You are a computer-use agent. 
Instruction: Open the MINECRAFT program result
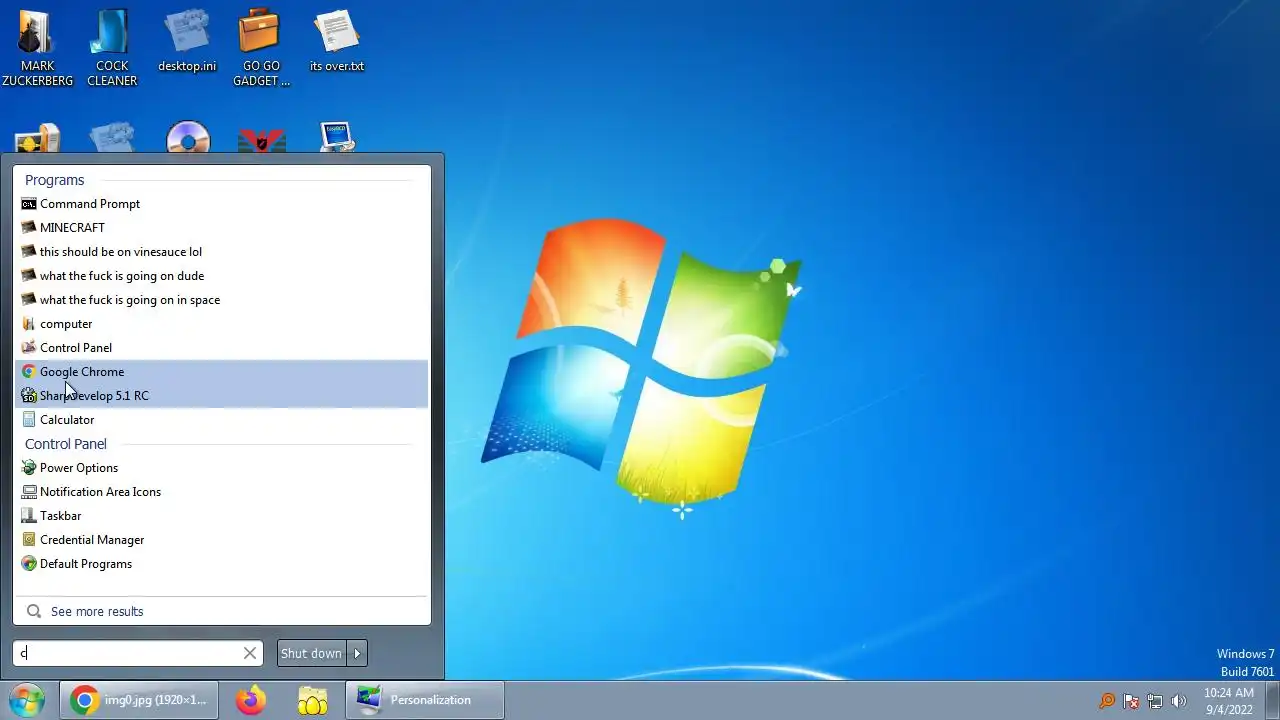tap(222, 228)
